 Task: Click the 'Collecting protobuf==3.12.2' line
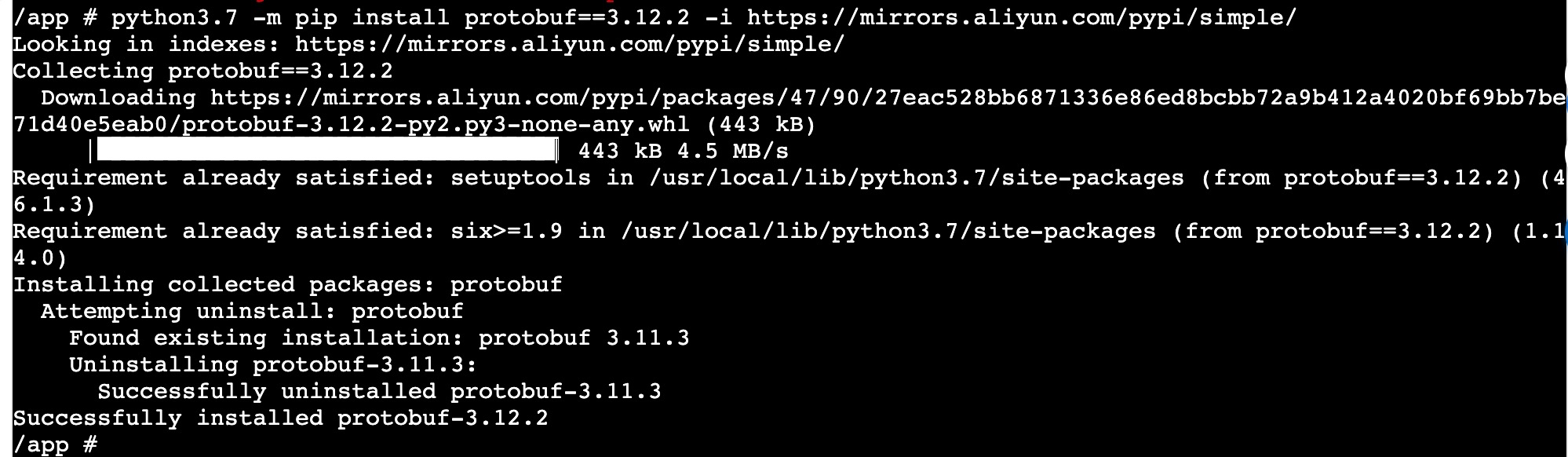(202, 71)
